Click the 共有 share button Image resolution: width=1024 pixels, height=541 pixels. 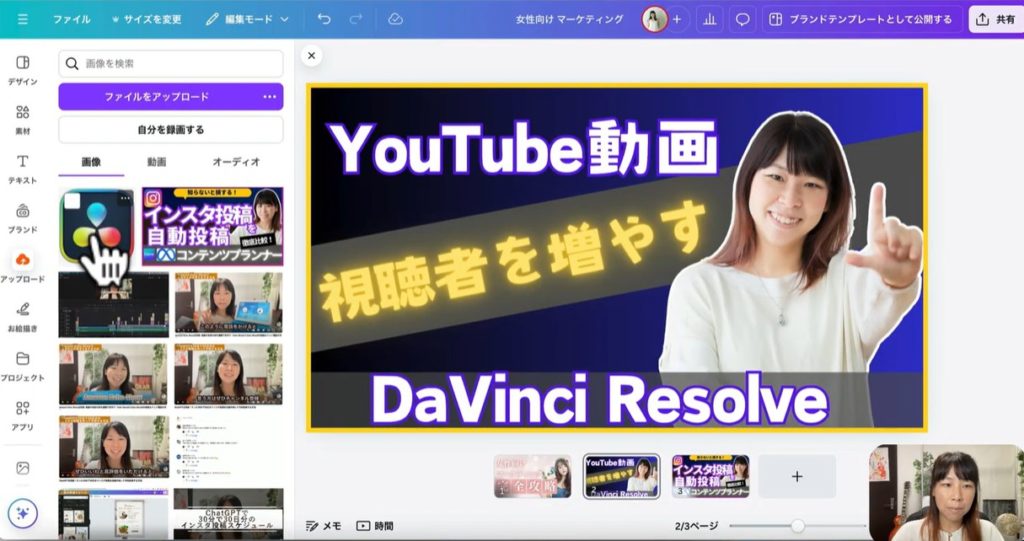tap(995, 19)
